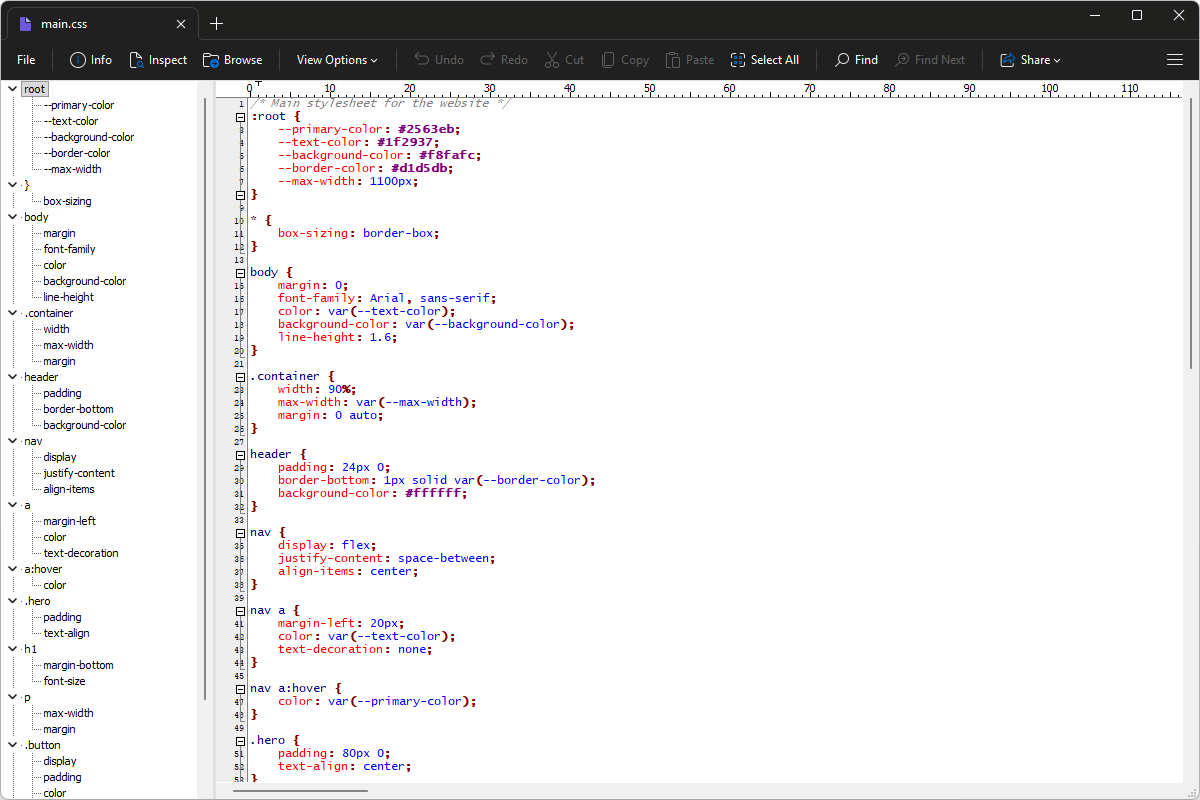
Task: Select margin-left in tree
Action: point(69,521)
